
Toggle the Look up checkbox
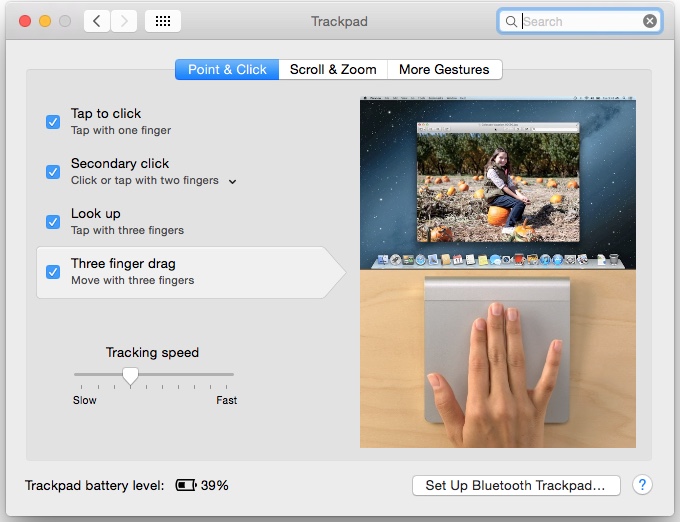[53, 222]
